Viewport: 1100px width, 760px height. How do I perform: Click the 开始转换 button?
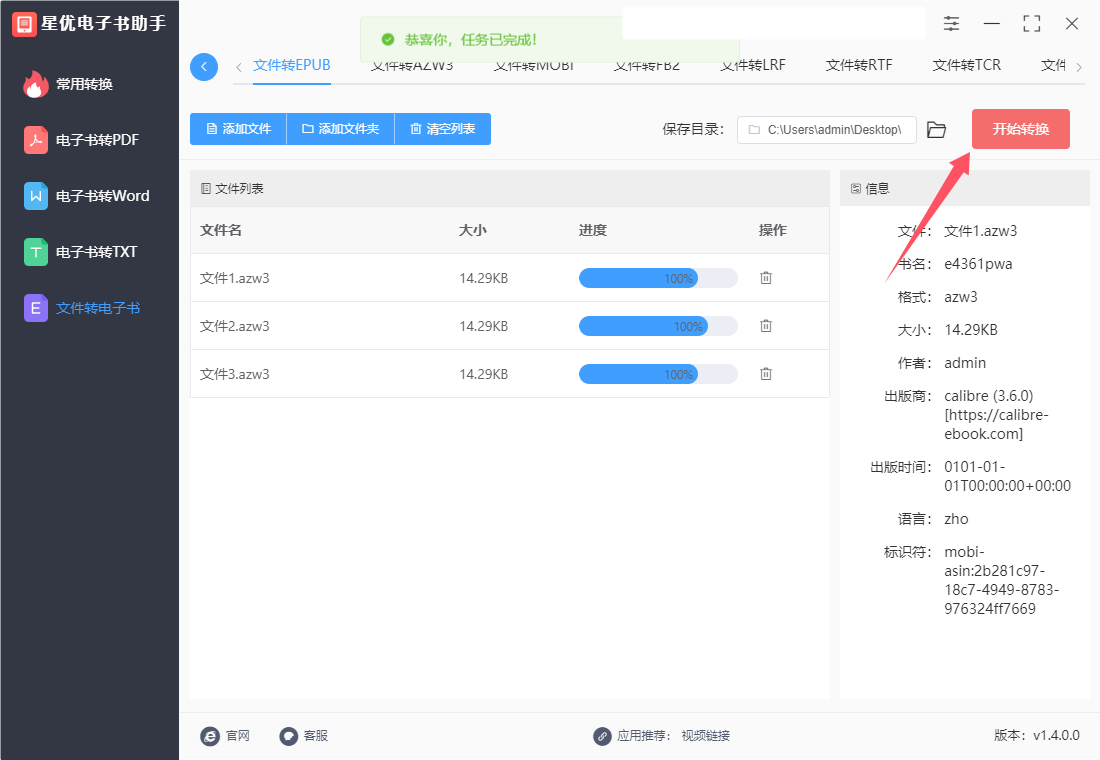[1021, 129]
